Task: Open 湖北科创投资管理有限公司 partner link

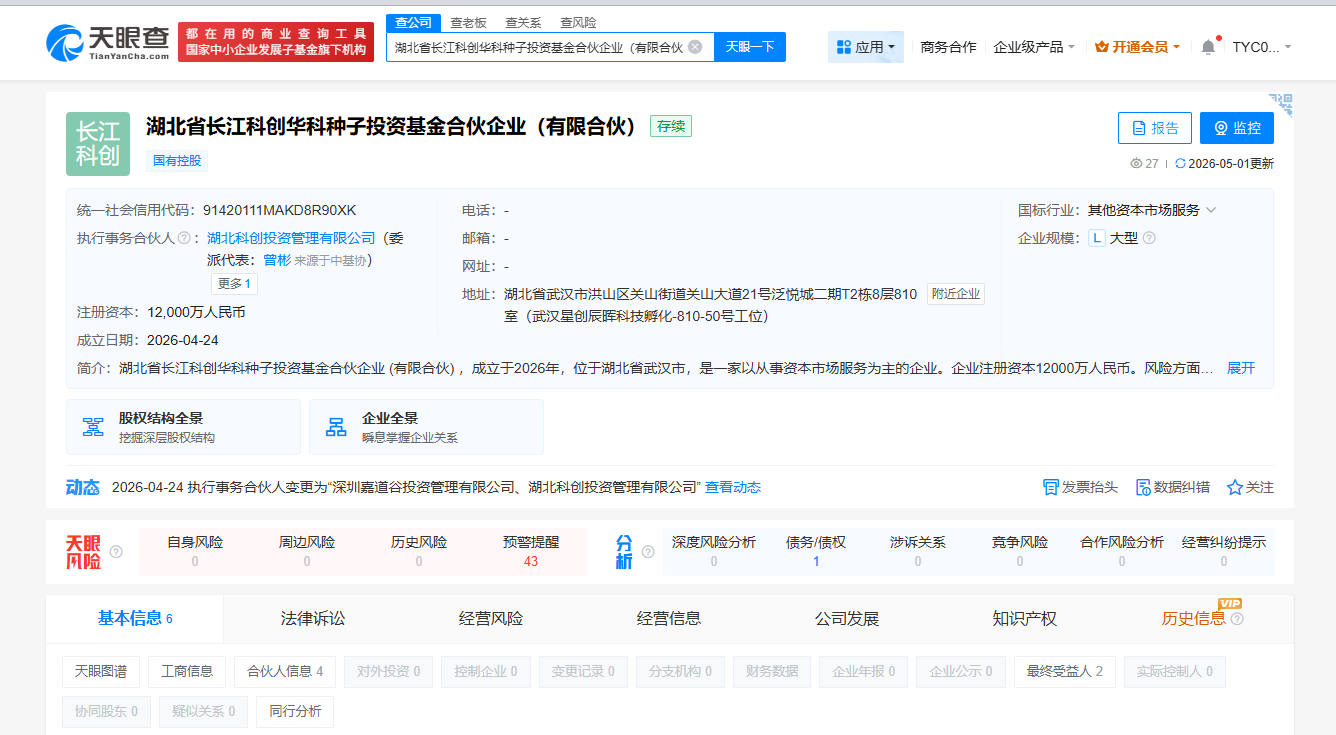Action: [291, 238]
